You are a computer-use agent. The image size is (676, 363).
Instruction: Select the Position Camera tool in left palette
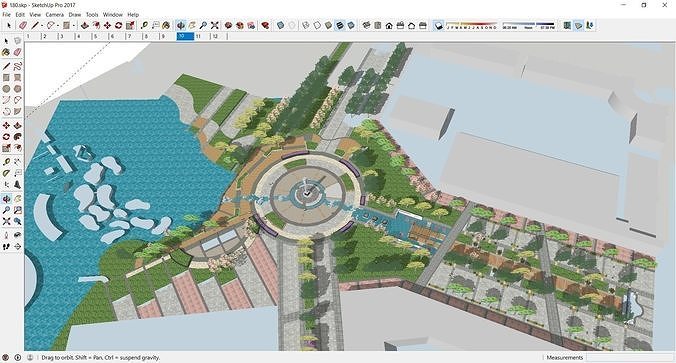click(6, 235)
